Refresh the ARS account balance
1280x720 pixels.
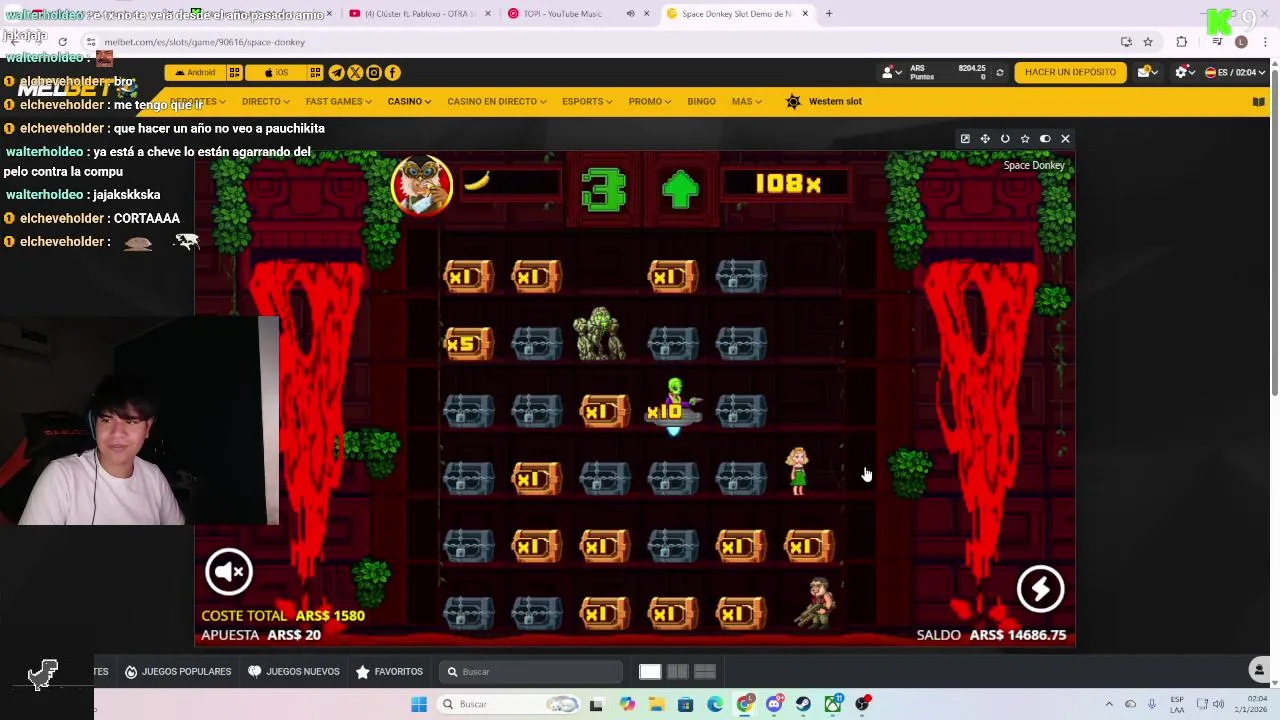[x=999, y=72]
